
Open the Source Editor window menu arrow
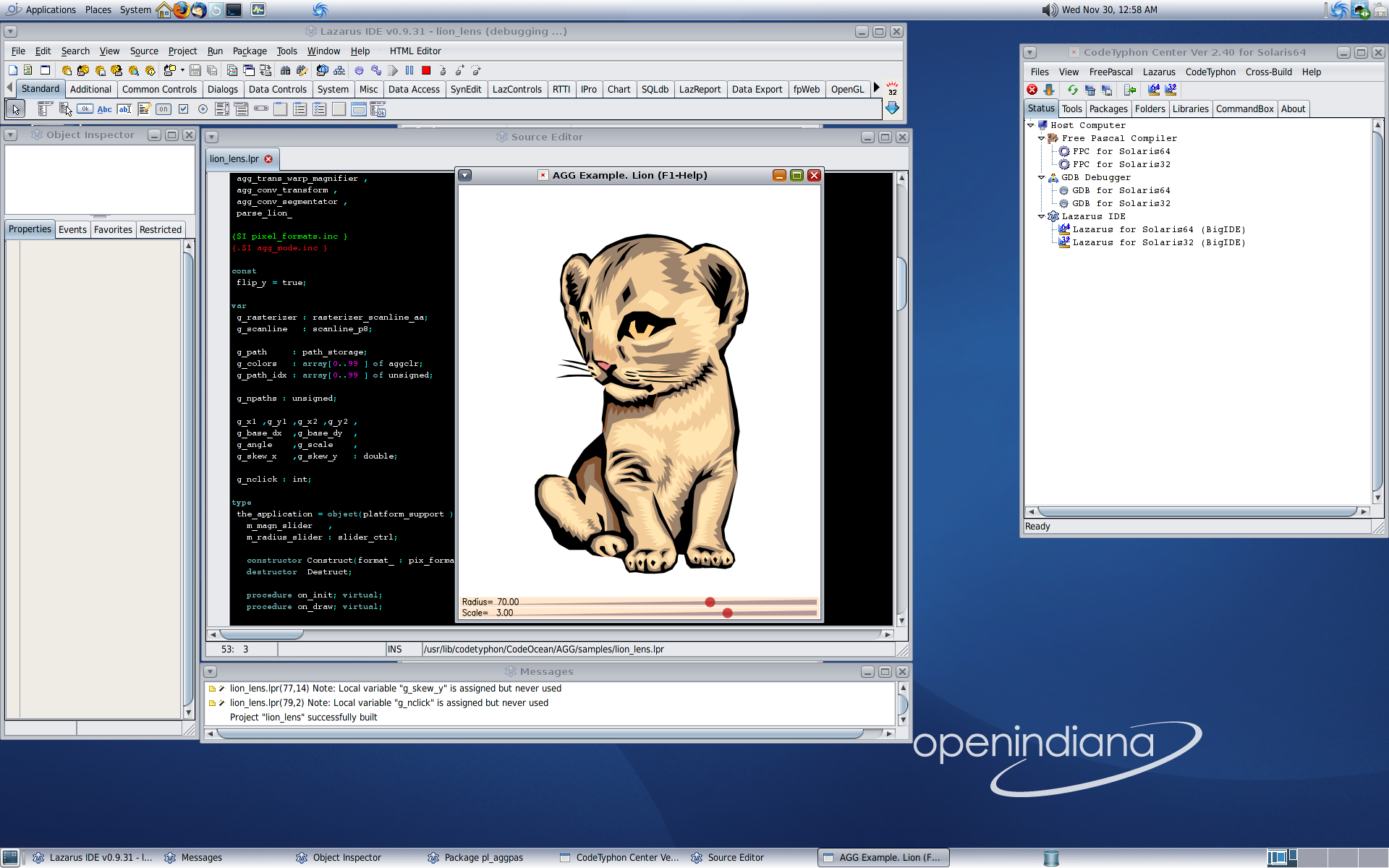point(212,137)
